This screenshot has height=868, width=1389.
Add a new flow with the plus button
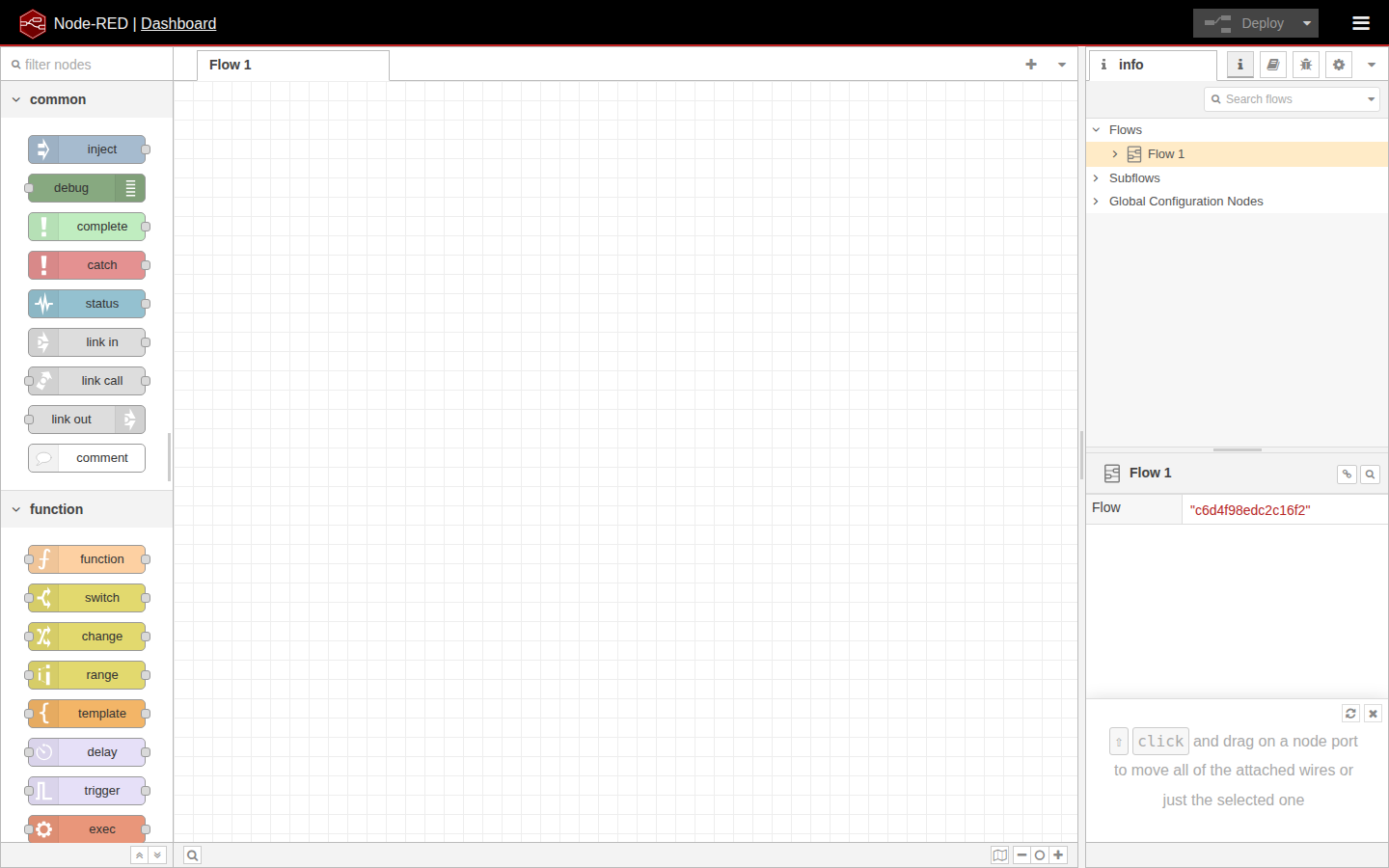pyautogui.click(x=1030, y=65)
